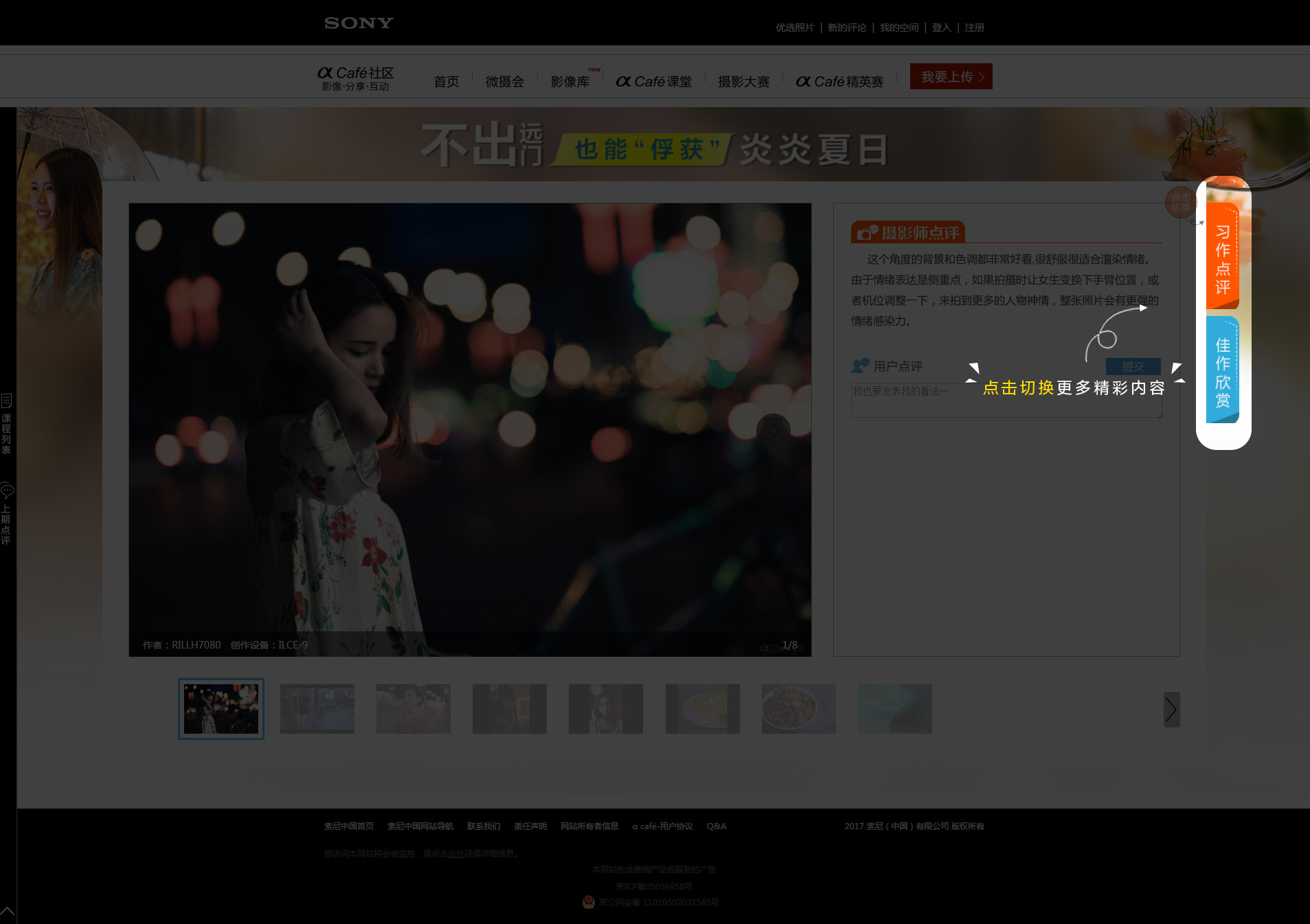This screenshot has height=924, width=1310.
Task: Click the round 点击切换 badge
Action: click(1180, 203)
